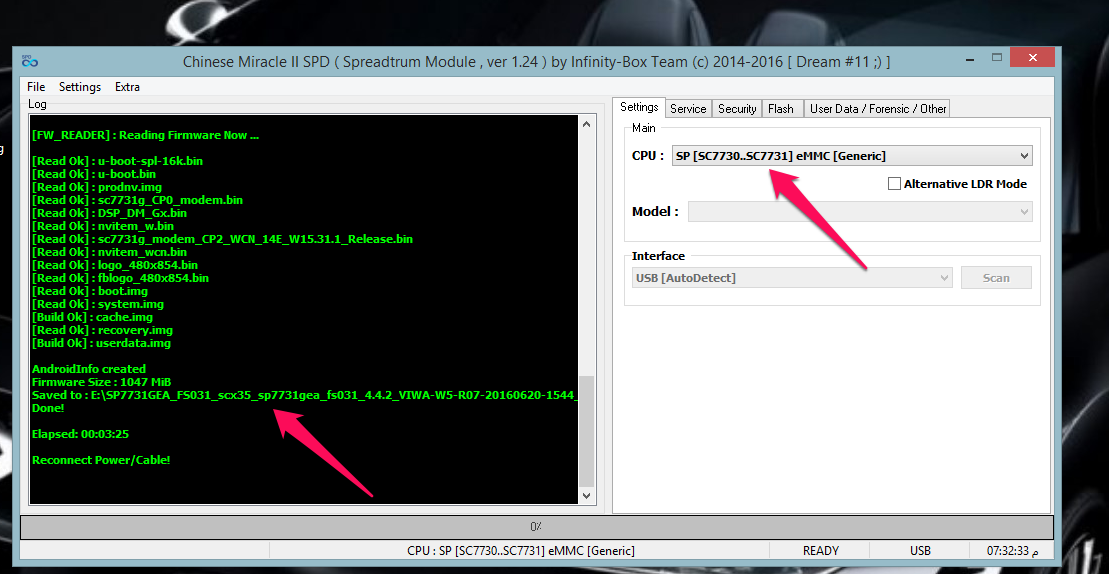The height and width of the screenshot is (574, 1109).
Task: Open the Extra menu
Action: (x=127, y=87)
